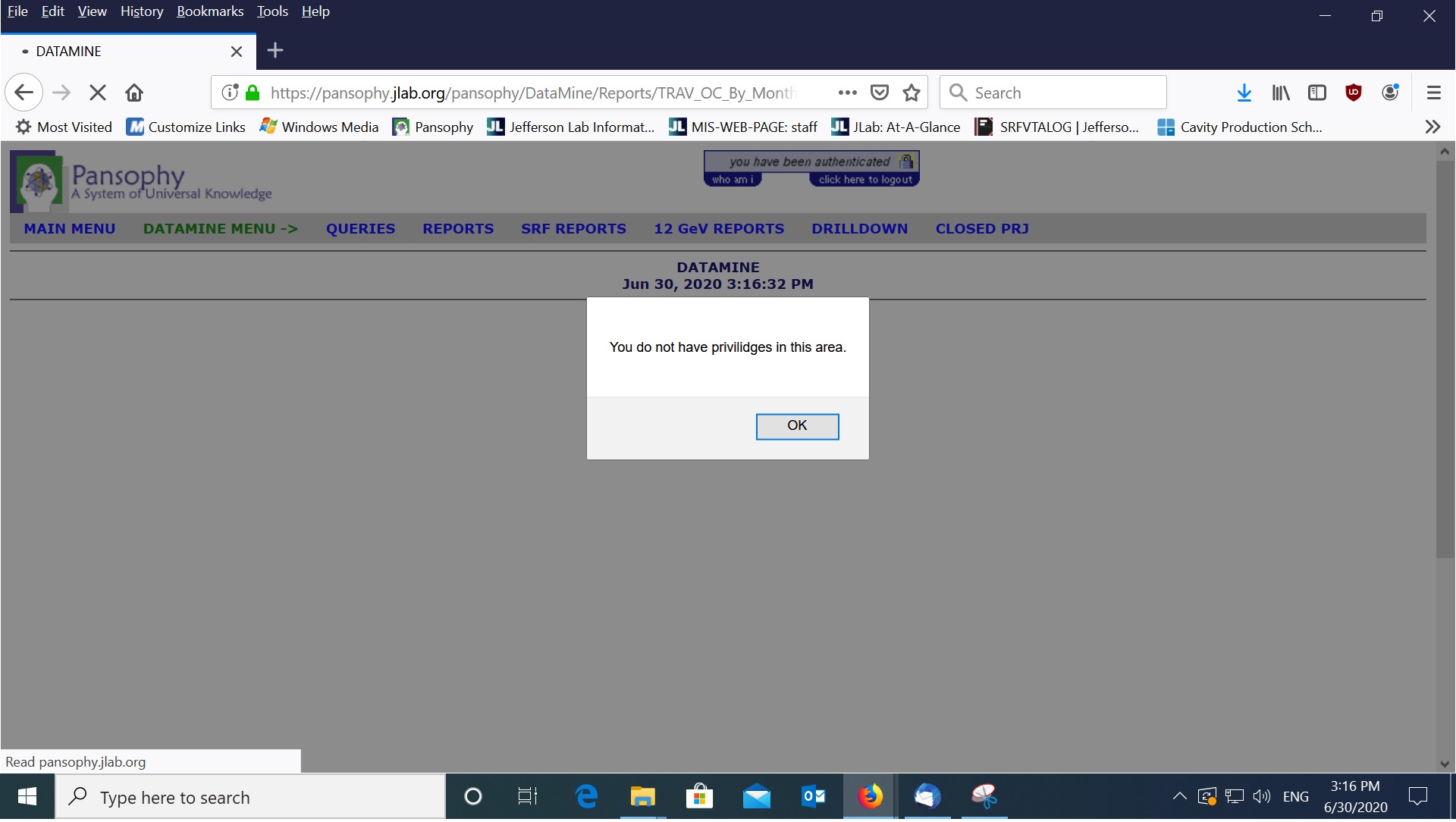Click into the Firefox Search box
This screenshot has height=822, width=1456.
(1062, 93)
